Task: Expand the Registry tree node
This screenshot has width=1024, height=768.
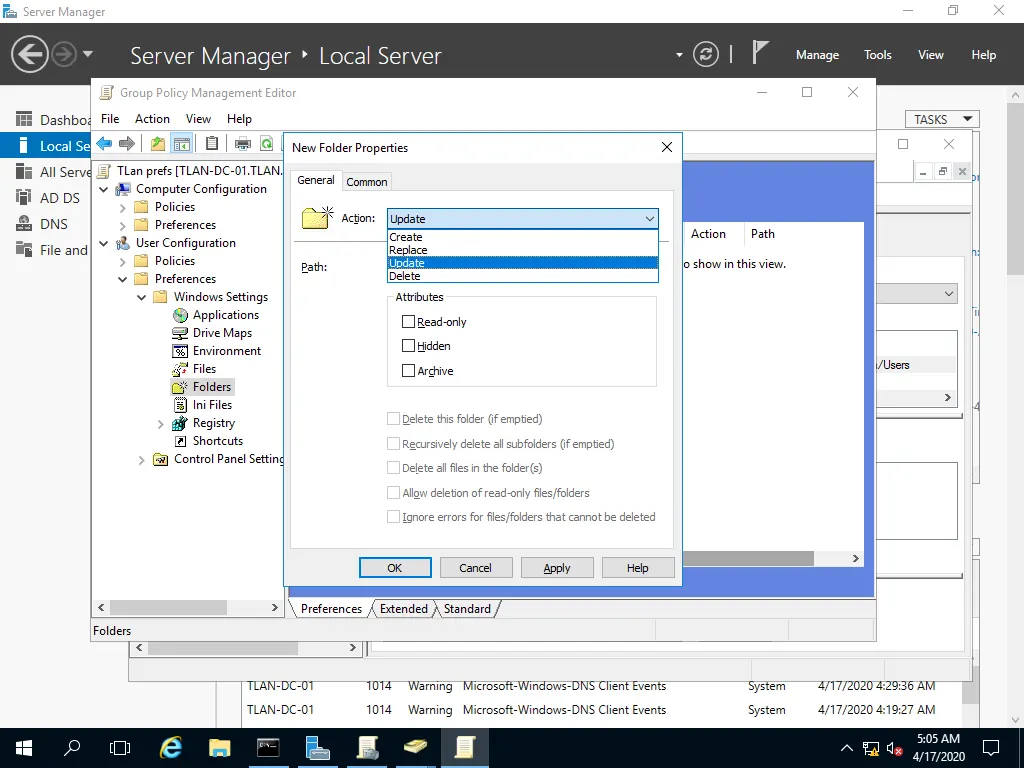Action: point(161,424)
